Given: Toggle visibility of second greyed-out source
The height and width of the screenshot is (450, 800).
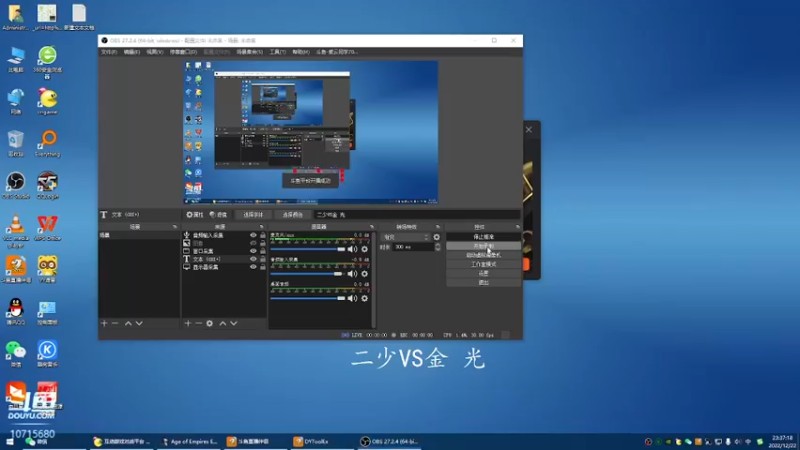Looking at the screenshot, I should pos(253,243).
